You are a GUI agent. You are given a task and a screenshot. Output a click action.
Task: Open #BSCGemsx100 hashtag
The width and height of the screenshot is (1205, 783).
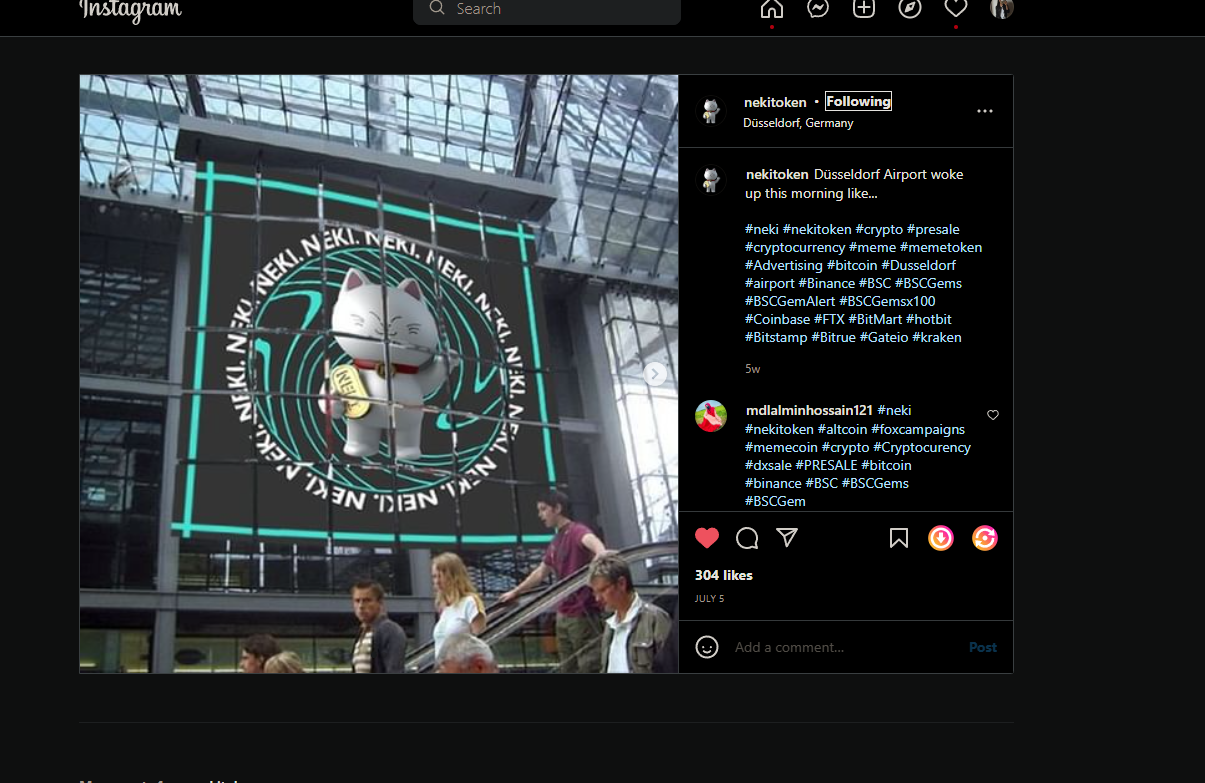coord(887,301)
